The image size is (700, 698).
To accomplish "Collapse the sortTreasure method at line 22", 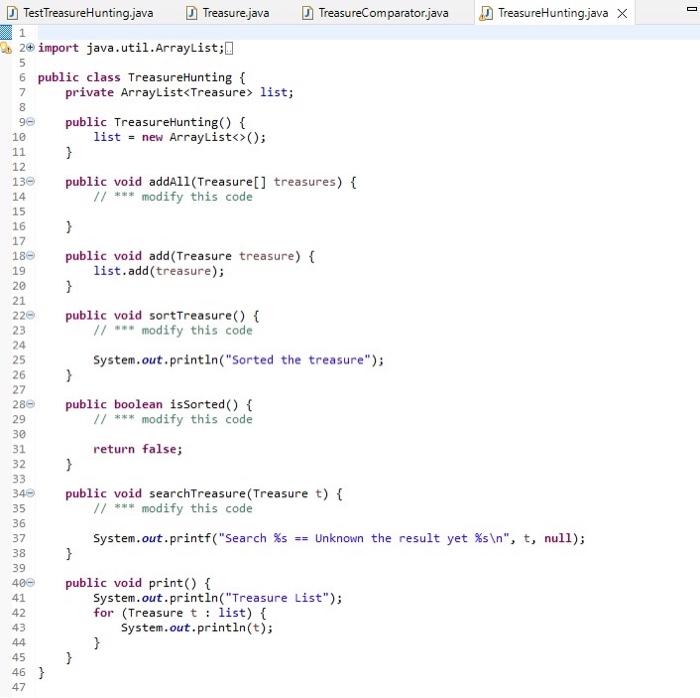I will point(30,315).
